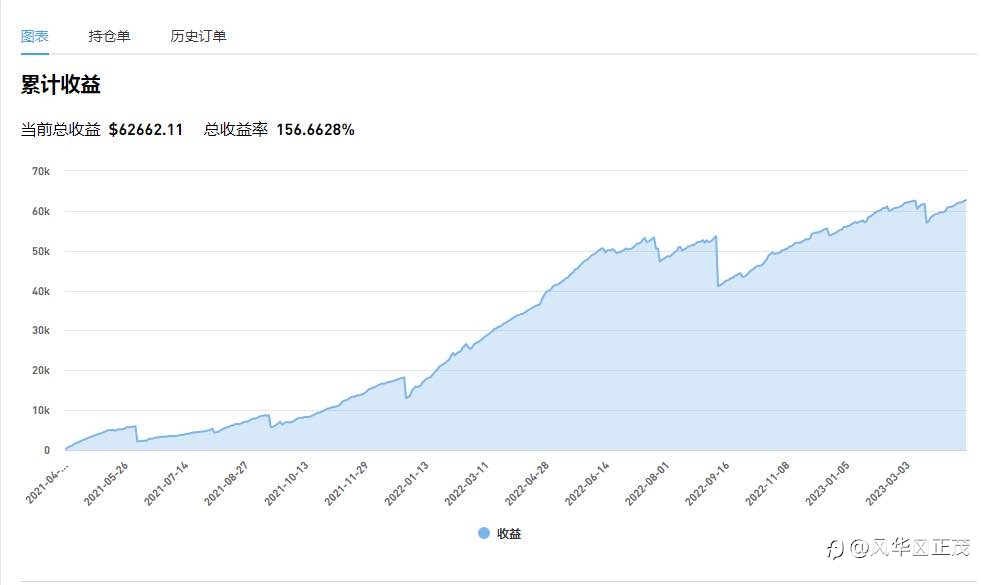
Task: Open the 历史订单 tab
Action: tap(198, 36)
